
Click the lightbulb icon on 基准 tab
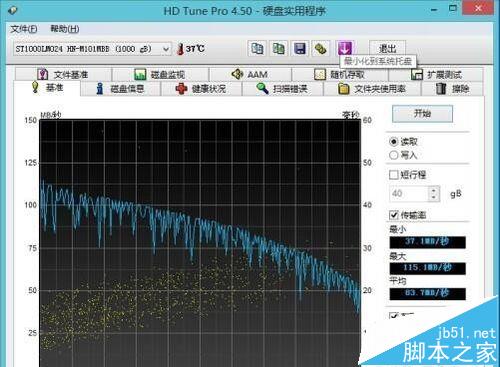(35, 88)
